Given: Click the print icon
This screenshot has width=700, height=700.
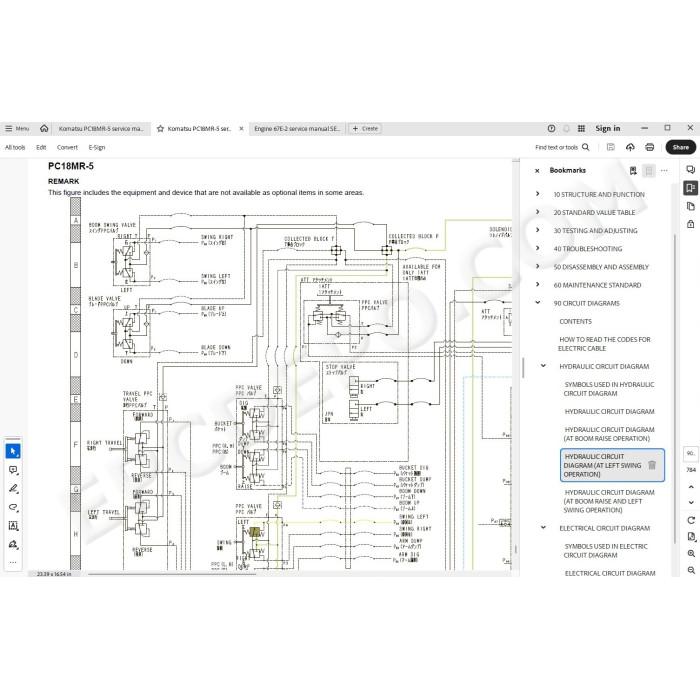Looking at the screenshot, I should [650, 147].
